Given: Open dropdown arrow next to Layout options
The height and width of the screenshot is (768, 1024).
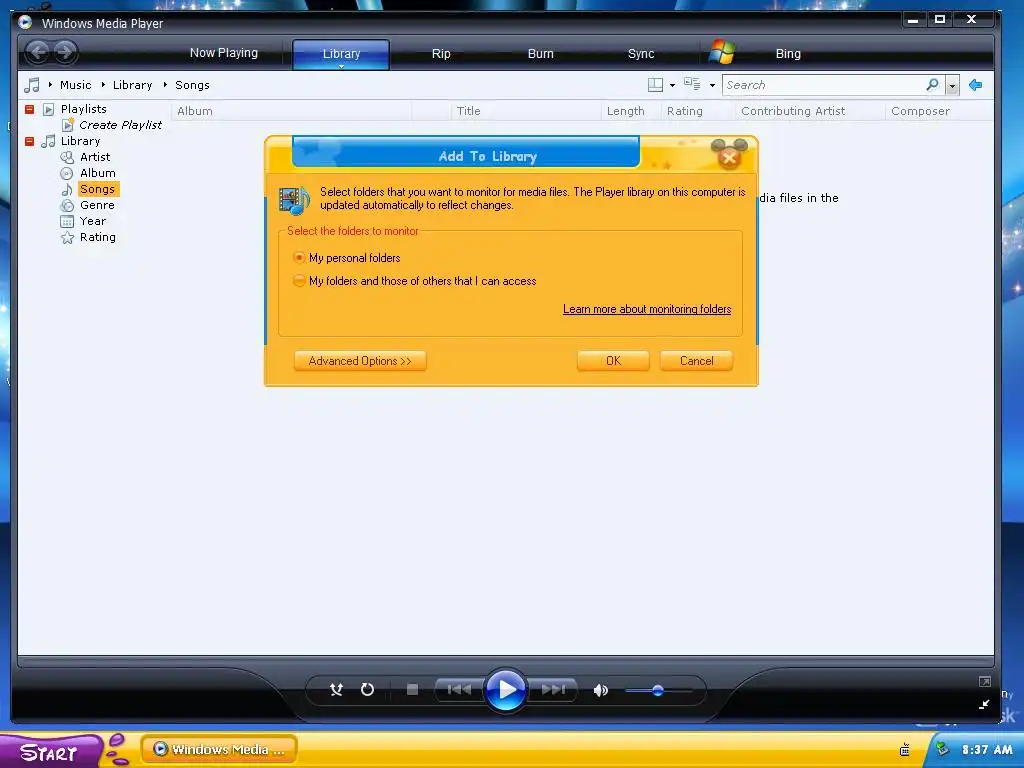Looking at the screenshot, I should [672, 86].
